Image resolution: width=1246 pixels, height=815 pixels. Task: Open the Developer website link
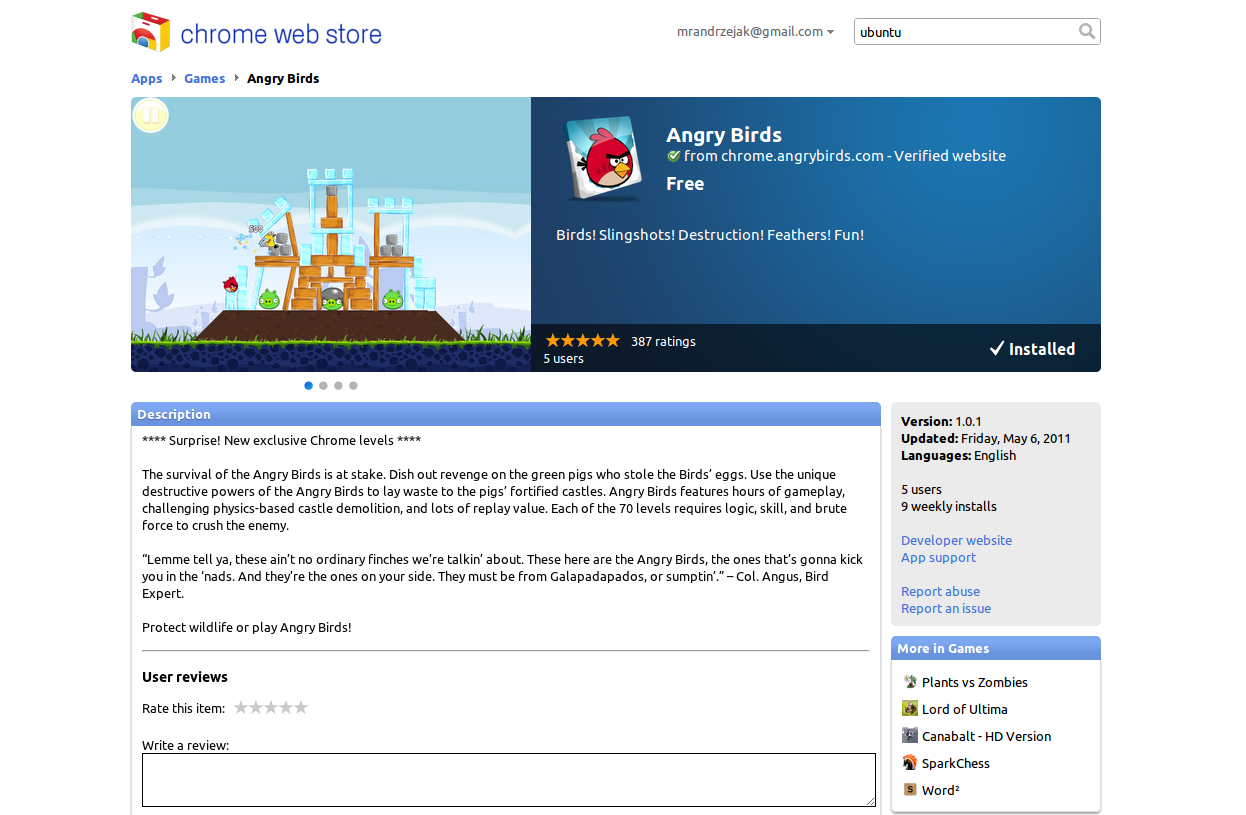(956, 540)
